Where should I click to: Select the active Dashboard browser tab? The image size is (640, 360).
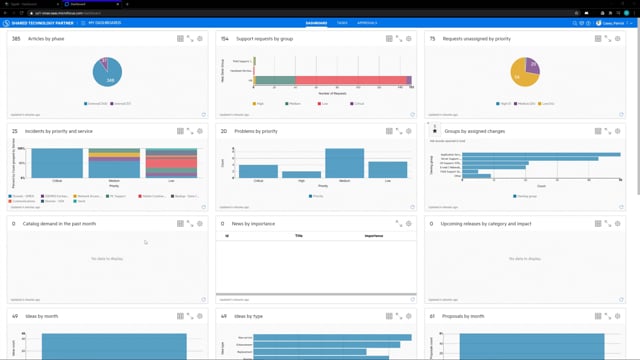coord(92,4)
